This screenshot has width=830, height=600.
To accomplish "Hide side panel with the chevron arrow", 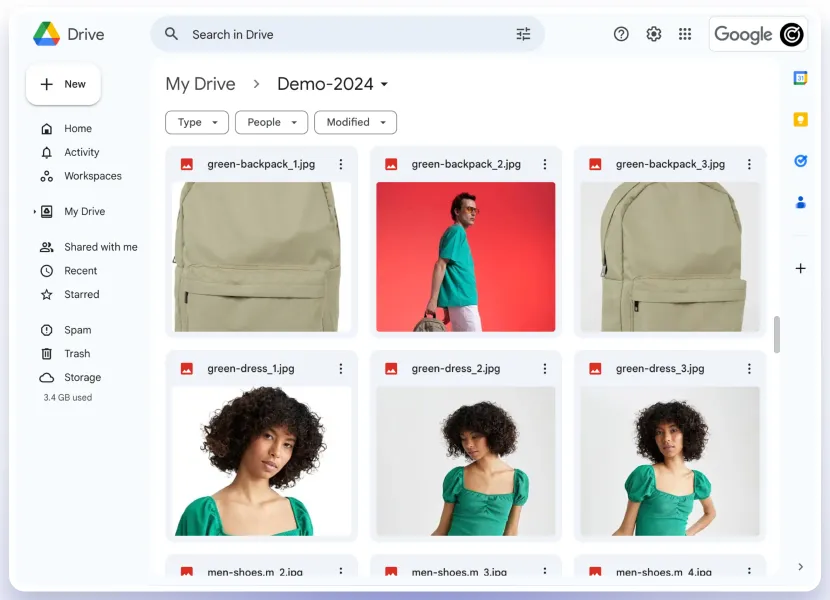I will click(800, 567).
